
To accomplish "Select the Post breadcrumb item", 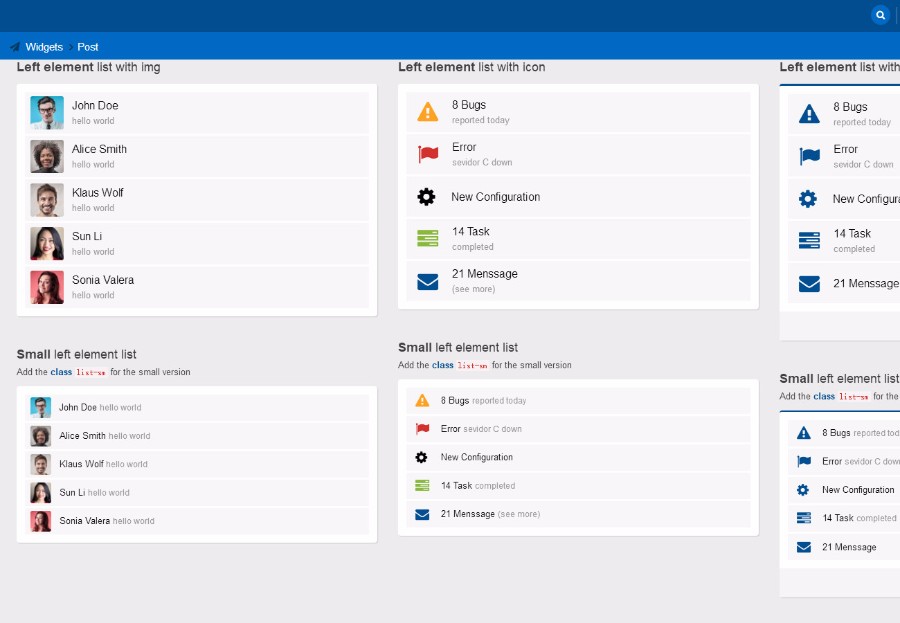I will [x=88, y=47].
